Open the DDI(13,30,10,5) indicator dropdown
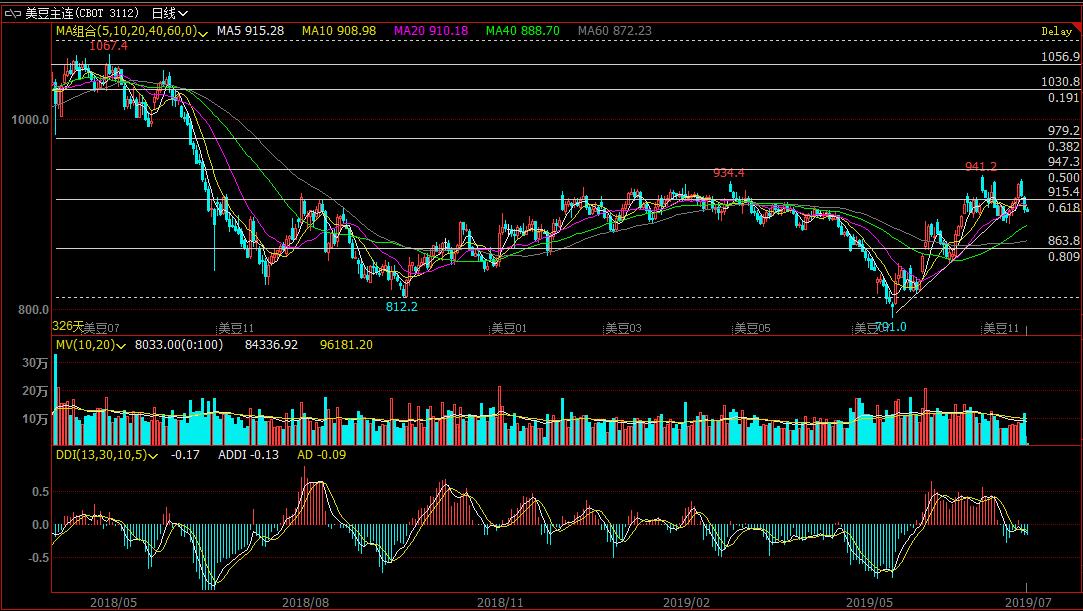The height and width of the screenshot is (611, 1083). tap(153, 455)
